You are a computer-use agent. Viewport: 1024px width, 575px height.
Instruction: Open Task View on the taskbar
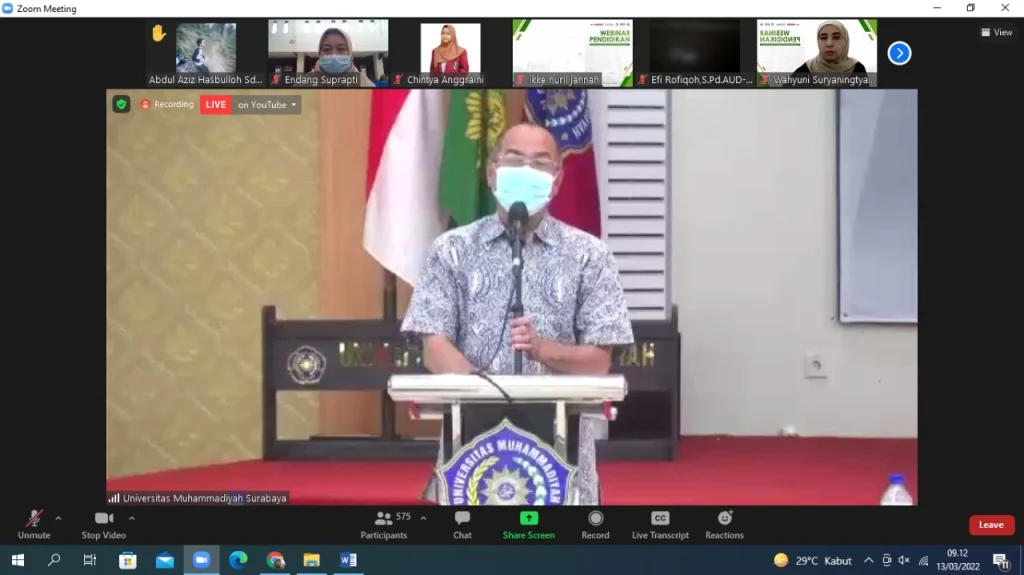90,560
